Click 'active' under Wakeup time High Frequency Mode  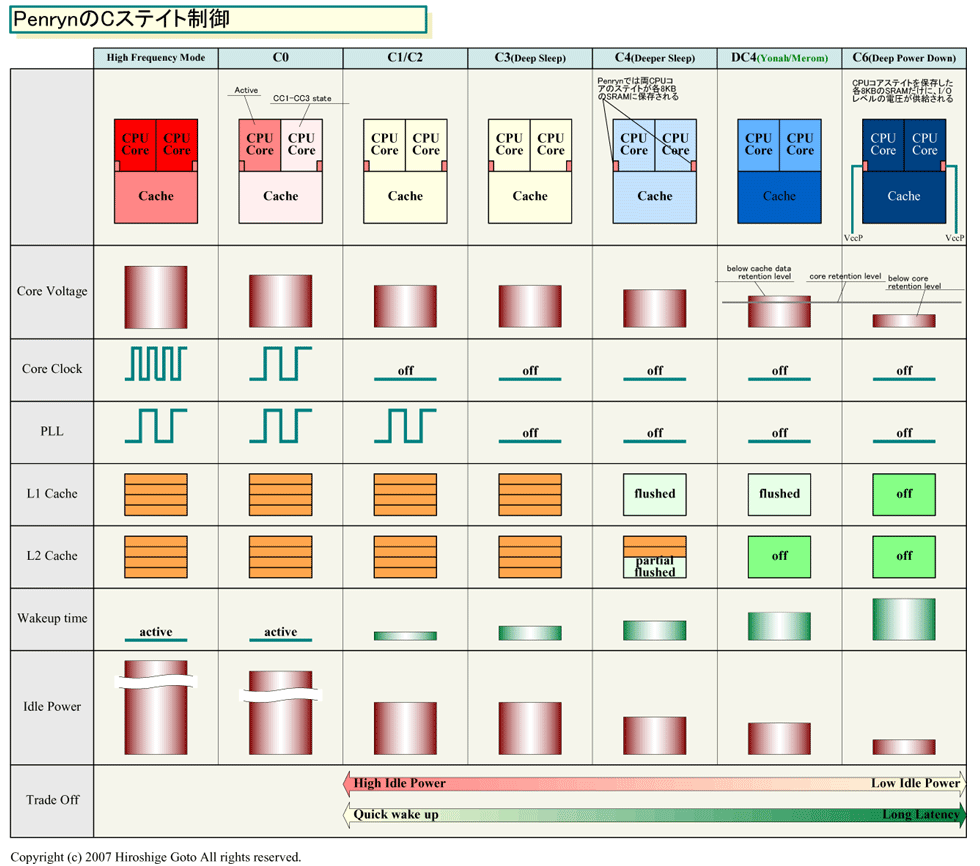156,632
